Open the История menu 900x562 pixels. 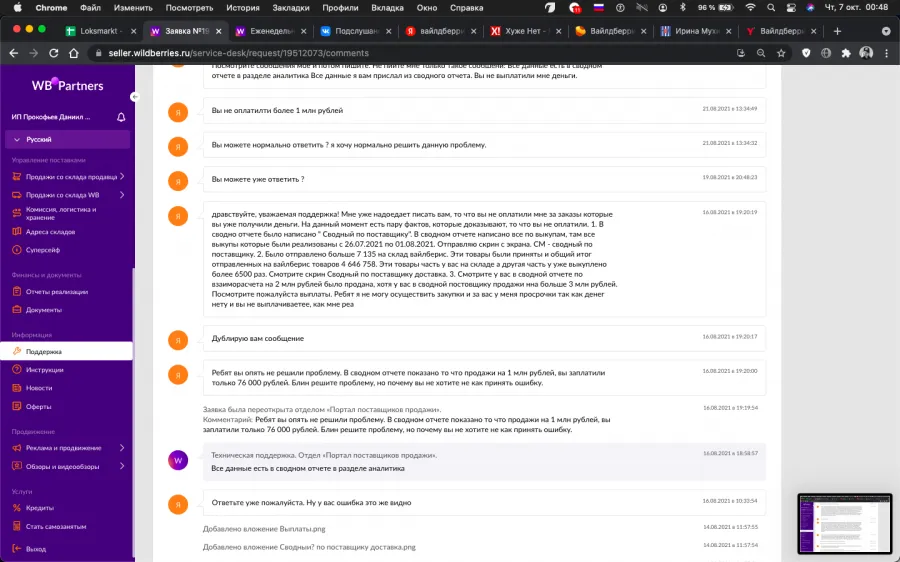242,7
